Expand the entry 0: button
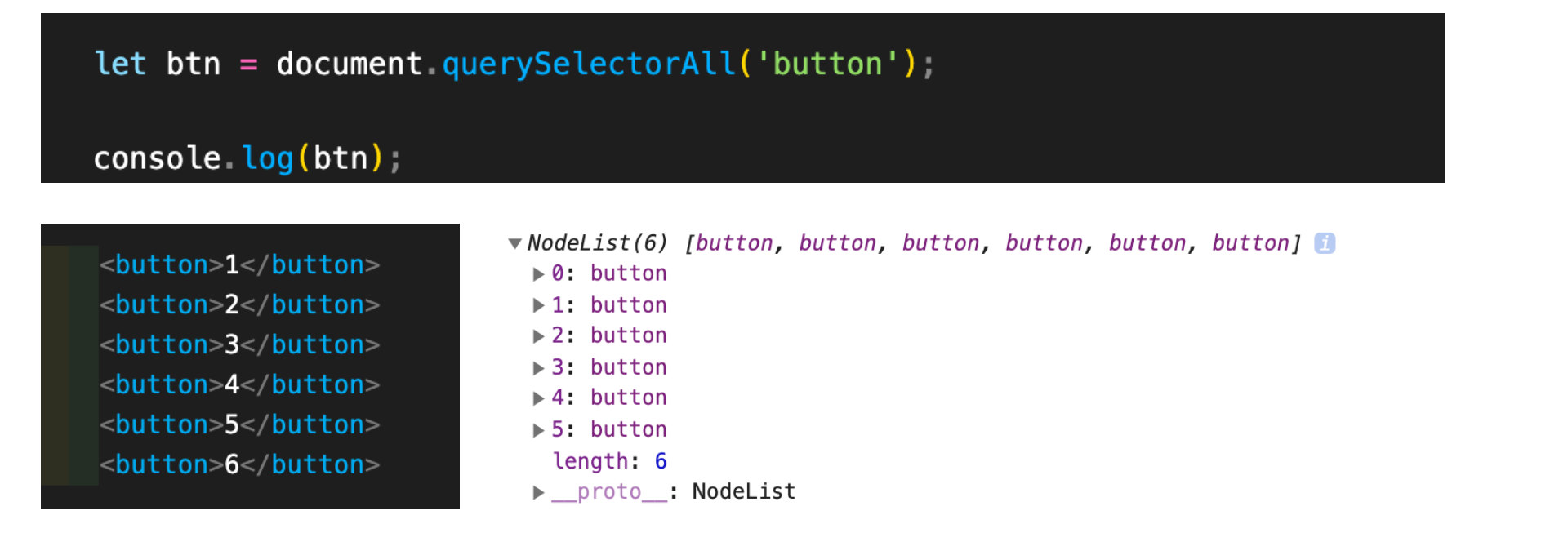The height and width of the screenshot is (542, 1568). pyautogui.click(x=538, y=274)
